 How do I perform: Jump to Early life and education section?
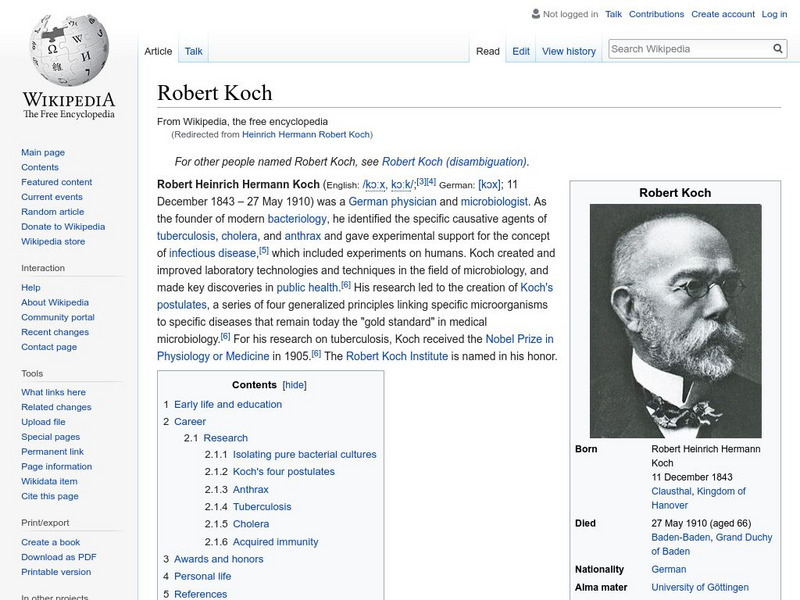[228, 404]
